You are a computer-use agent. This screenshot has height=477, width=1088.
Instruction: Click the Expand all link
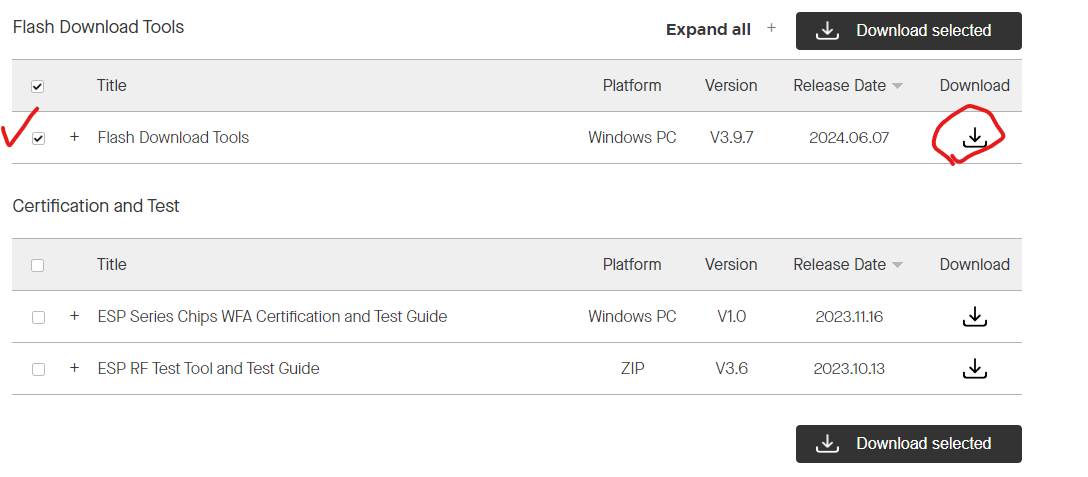point(708,30)
